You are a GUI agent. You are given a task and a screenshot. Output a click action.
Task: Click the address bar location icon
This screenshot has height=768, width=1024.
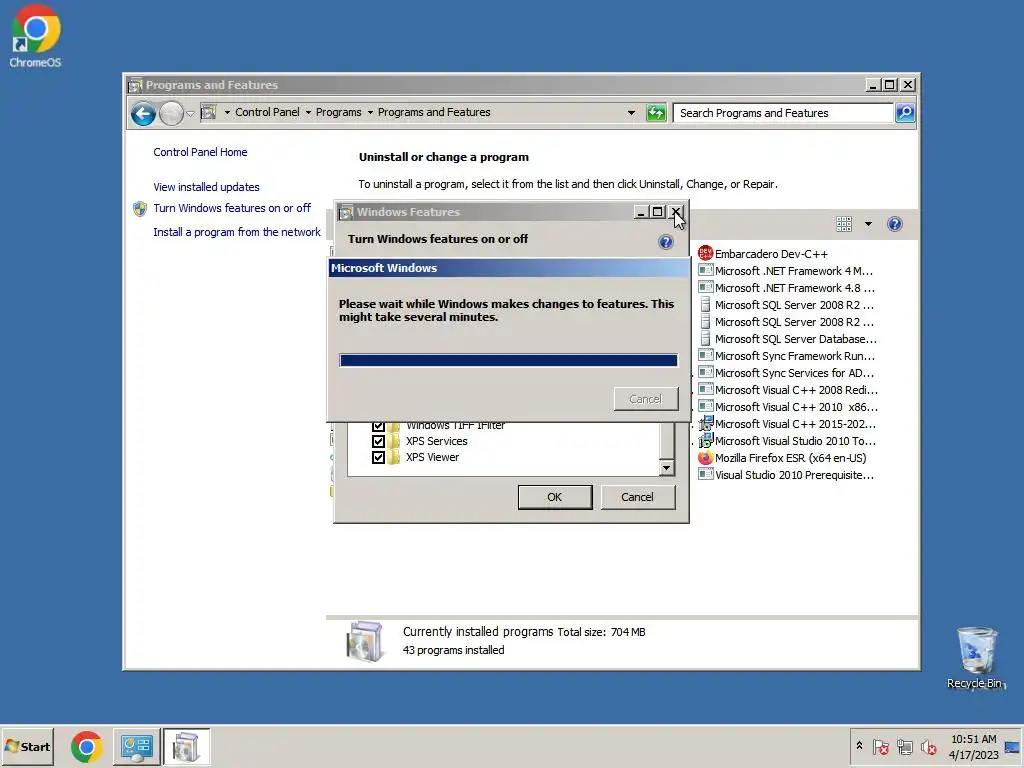pyautogui.click(x=208, y=112)
